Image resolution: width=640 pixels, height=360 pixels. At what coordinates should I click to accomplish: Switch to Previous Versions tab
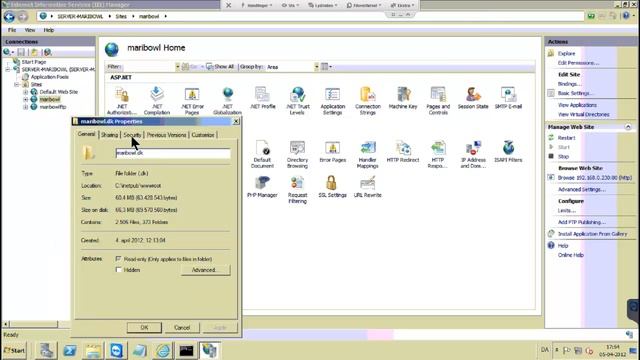point(166,135)
